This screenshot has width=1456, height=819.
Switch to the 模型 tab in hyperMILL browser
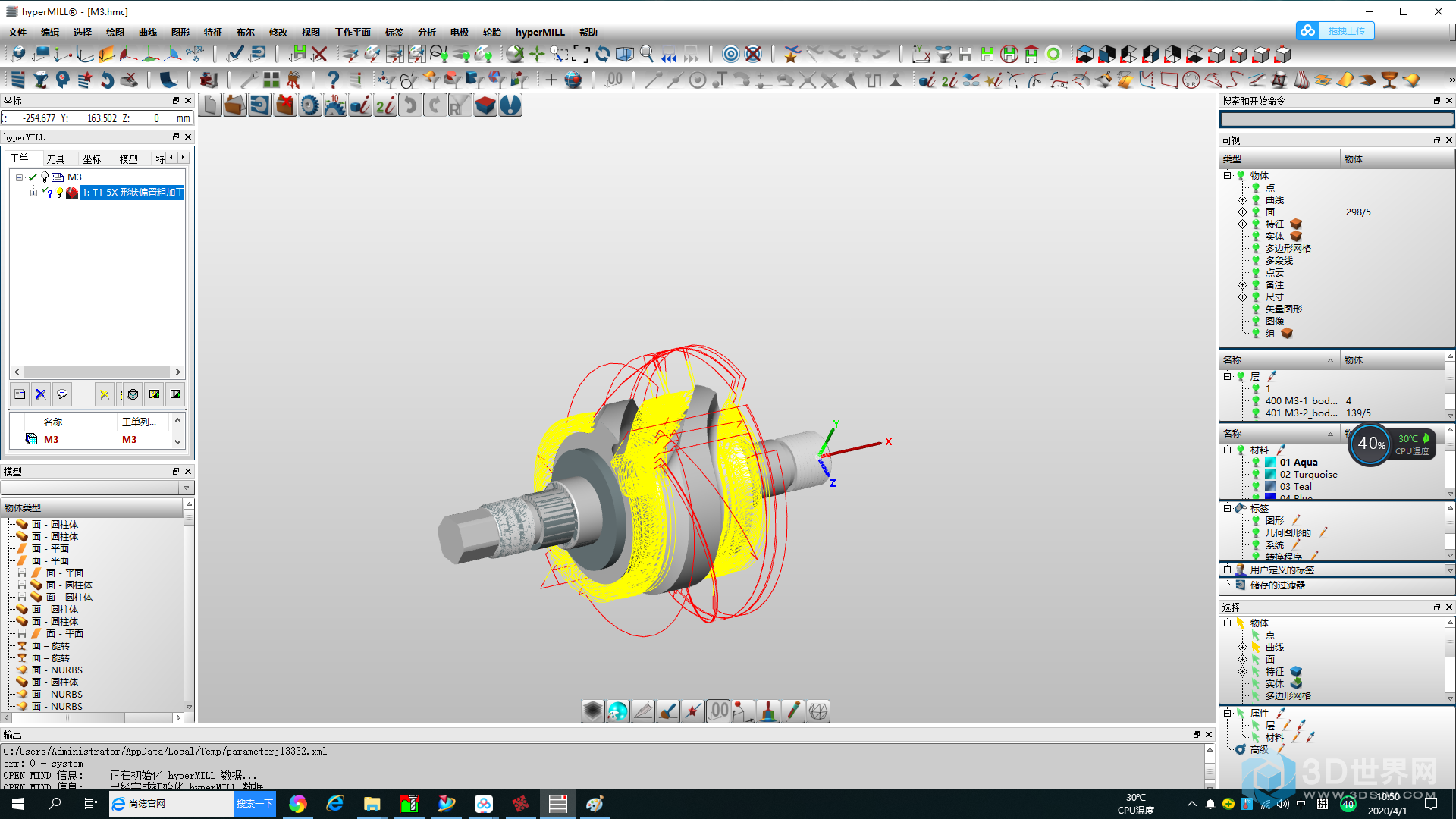129,158
